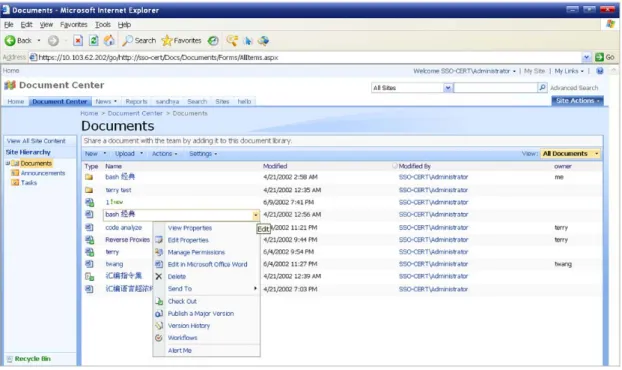This screenshot has width=622, height=370.
Task: Open the All Documents view dropdown
Action: tap(570, 153)
